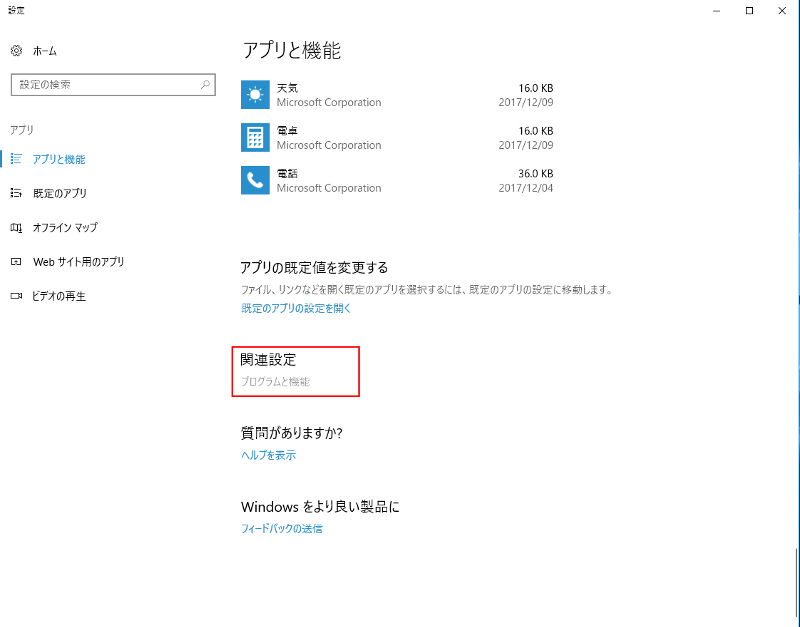Select the 天気 app entry name
This screenshot has height=627, width=800.
[x=287, y=88]
